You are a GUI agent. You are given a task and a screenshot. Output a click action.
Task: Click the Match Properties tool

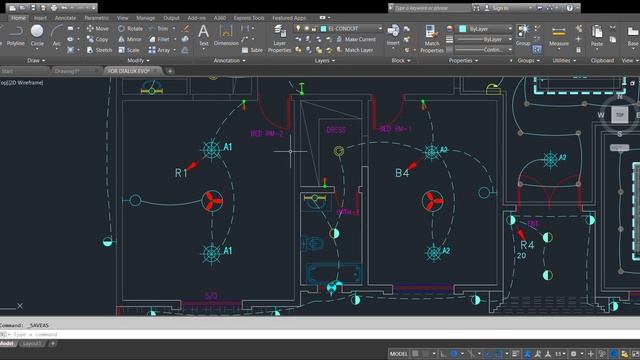(432, 39)
